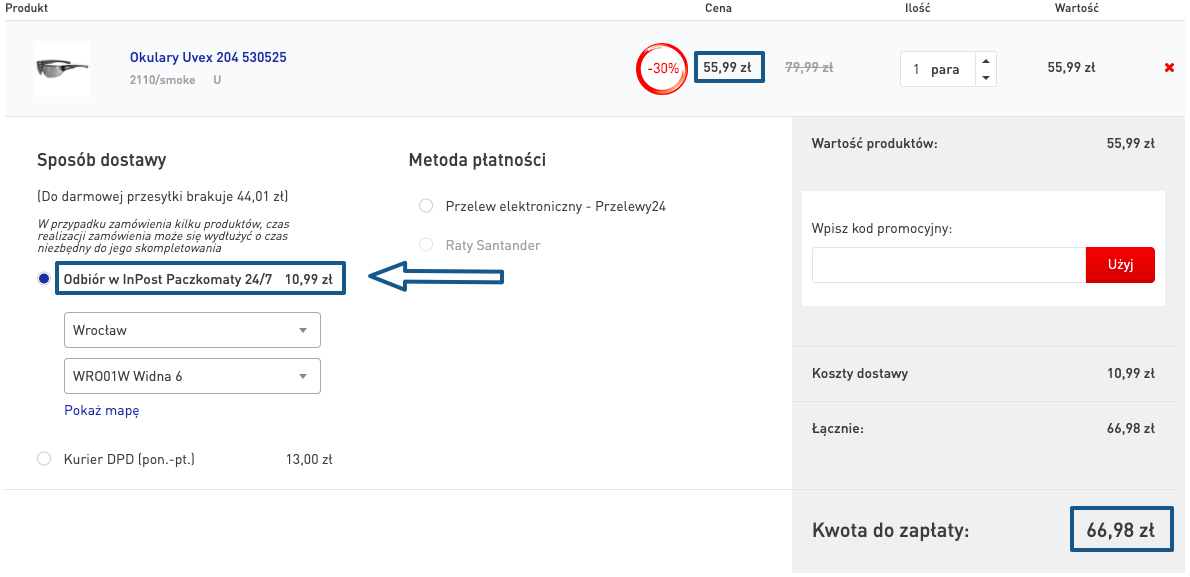
Task: Choose Kurier DPD delivery method
Action: (44, 459)
